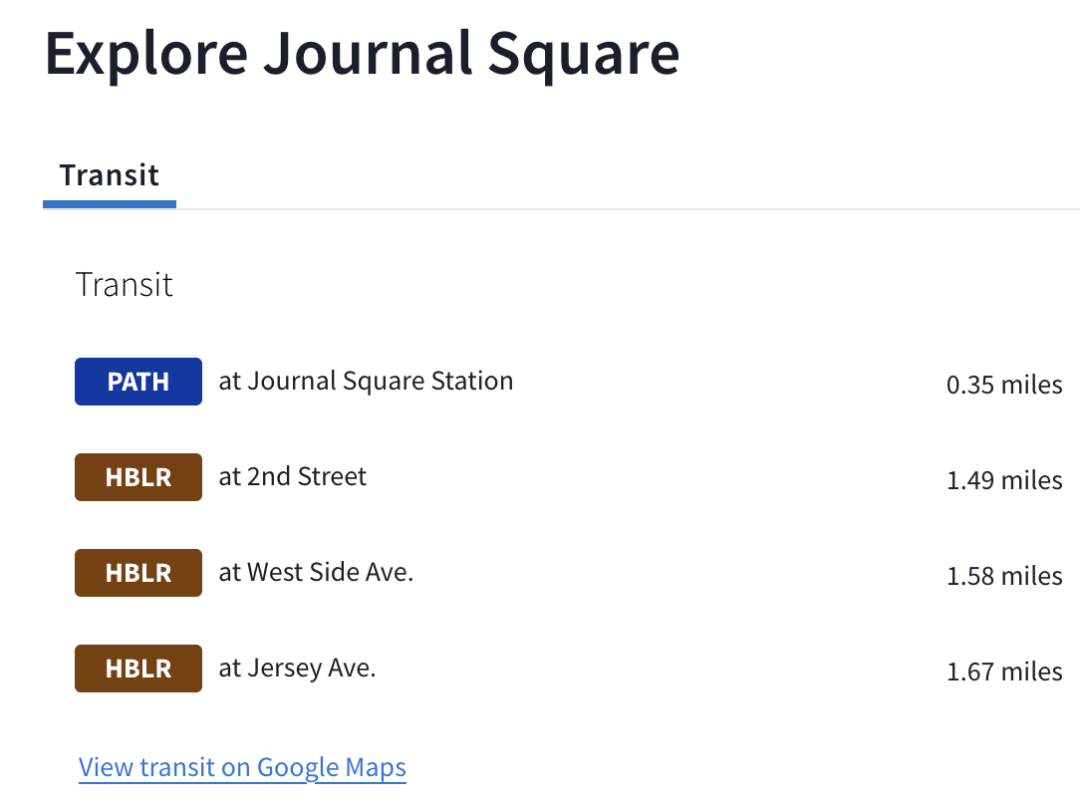
Task: Click the Transit section heading below tab
Action: (124, 284)
